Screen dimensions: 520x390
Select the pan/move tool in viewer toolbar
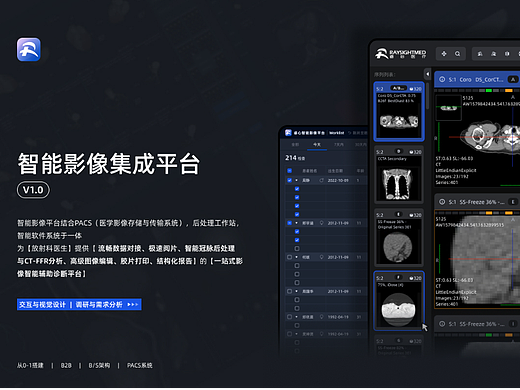pyautogui.click(x=444, y=54)
